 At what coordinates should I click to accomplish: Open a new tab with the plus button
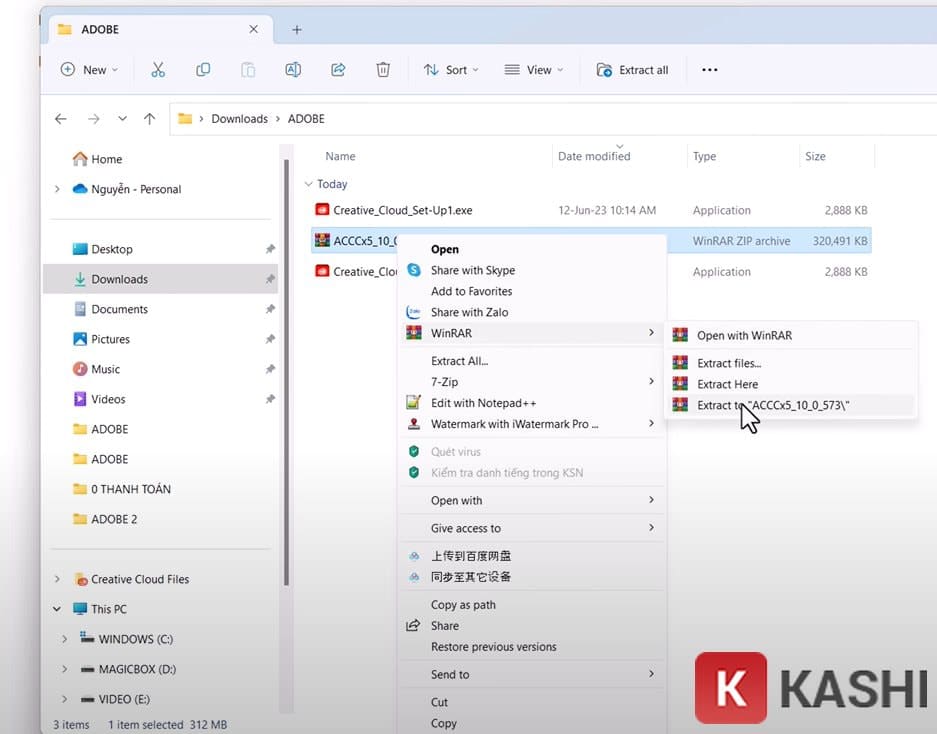296,29
